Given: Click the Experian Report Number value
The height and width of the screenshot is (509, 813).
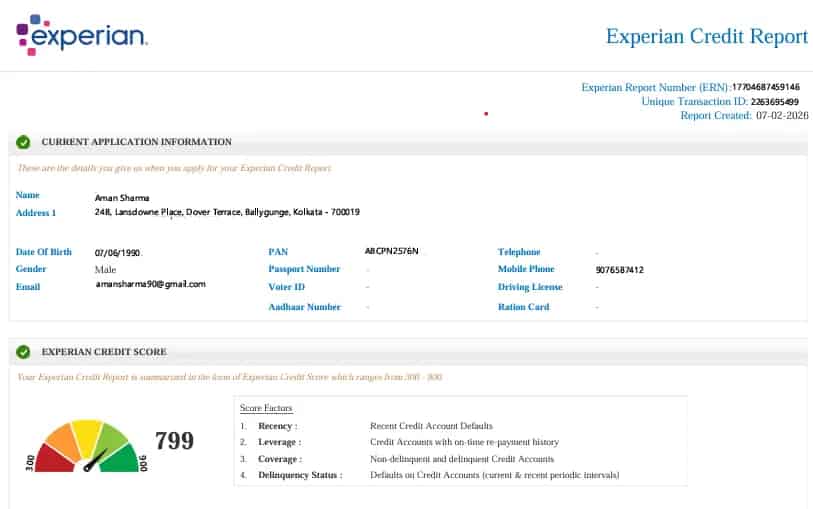Looking at the screenshot, I should pyautogui.click(x=765, y=87).
